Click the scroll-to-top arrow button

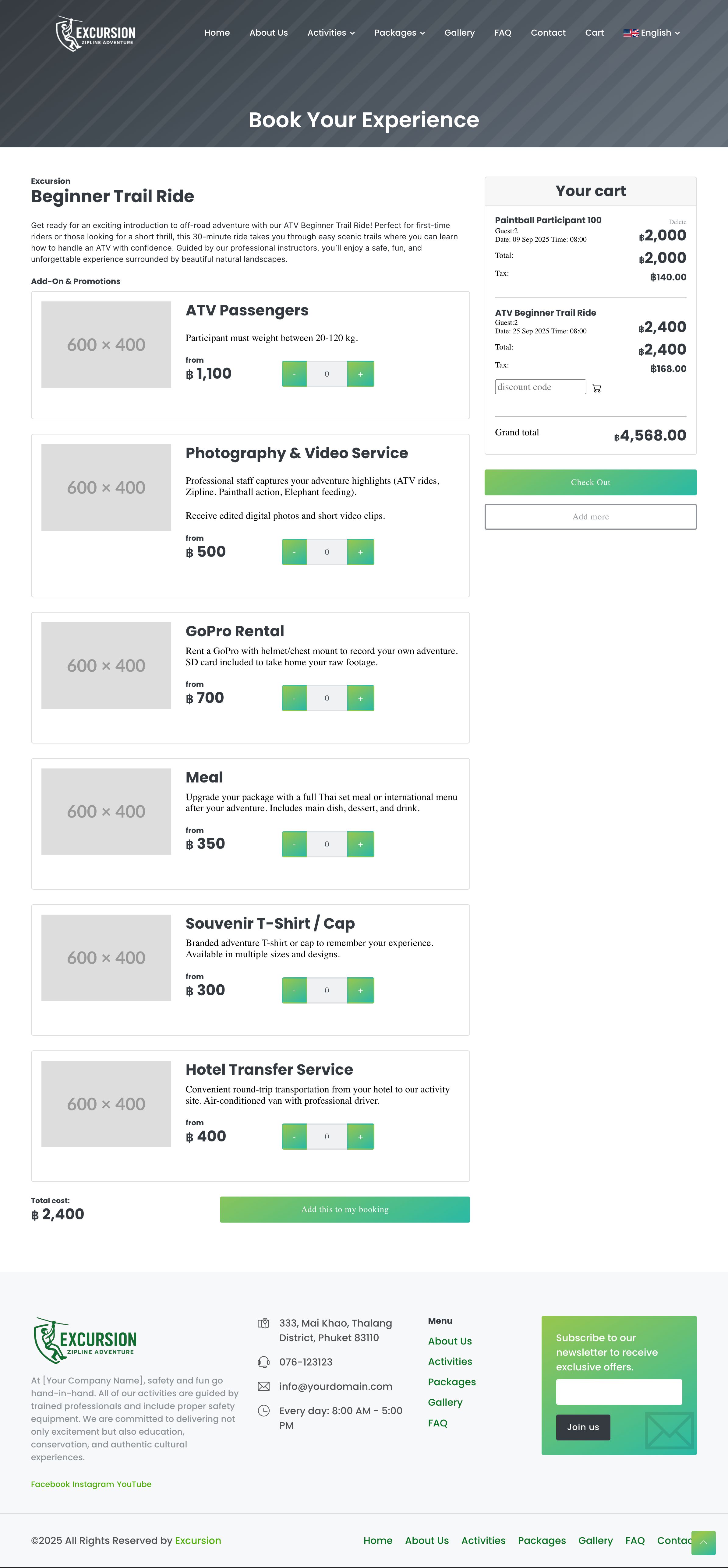703,1542
